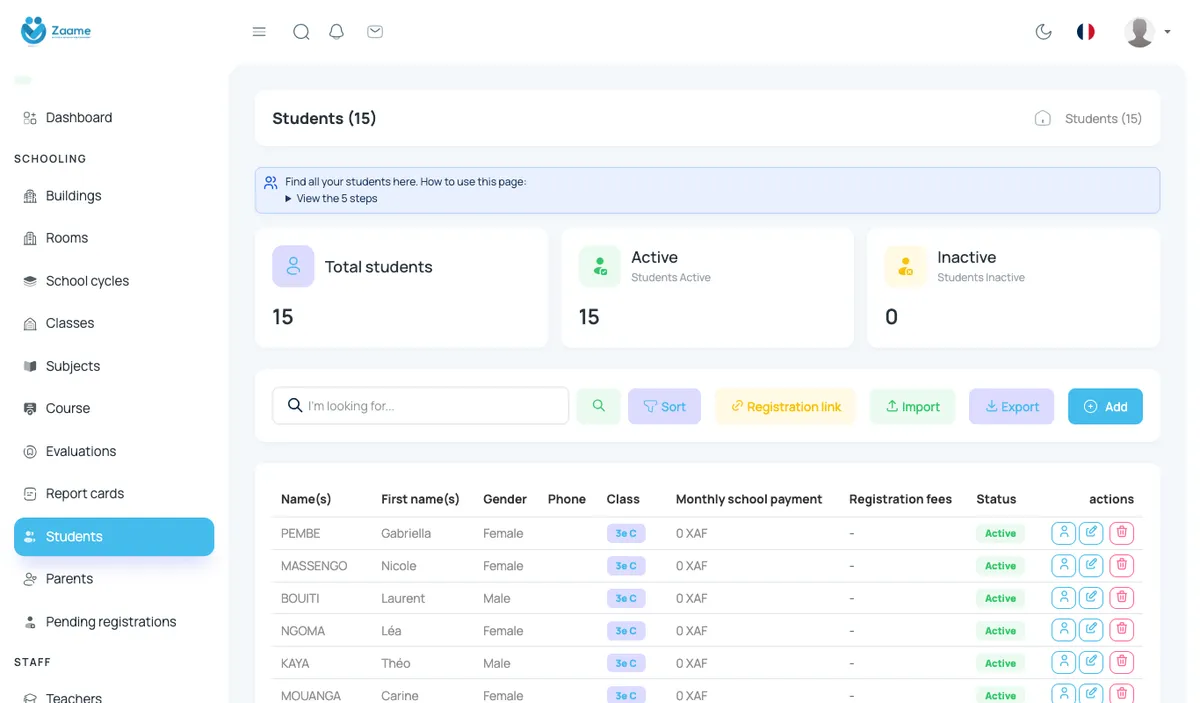The width and height of the screenshot is (1200, 703).
Task: View profile of BOUITI Laurent
Action: pos(1064,598)
